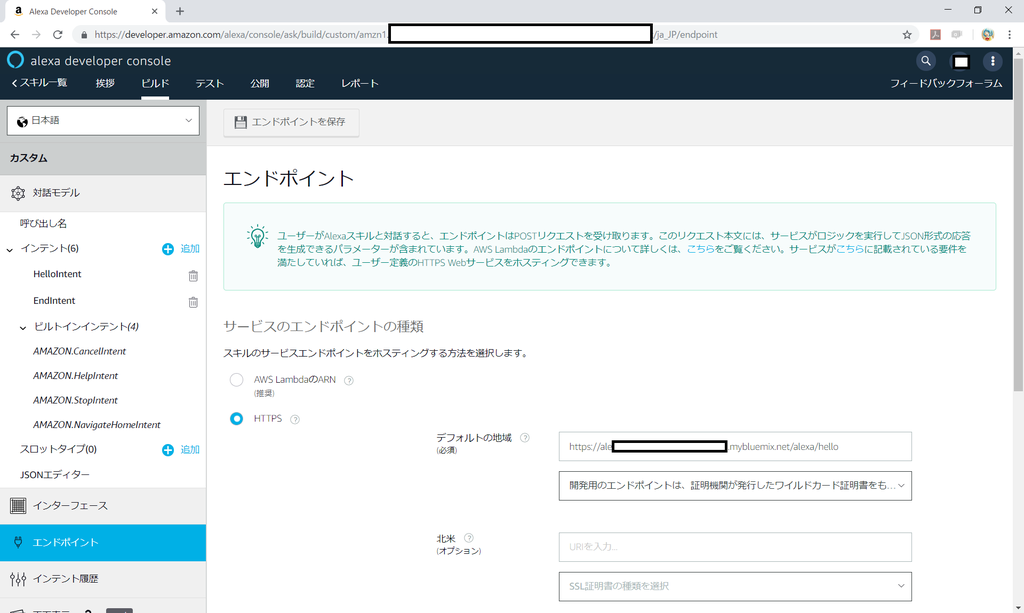Click the alexa developer console logo
Viewport: 1024px width, 613px height.
click(16, 60)
